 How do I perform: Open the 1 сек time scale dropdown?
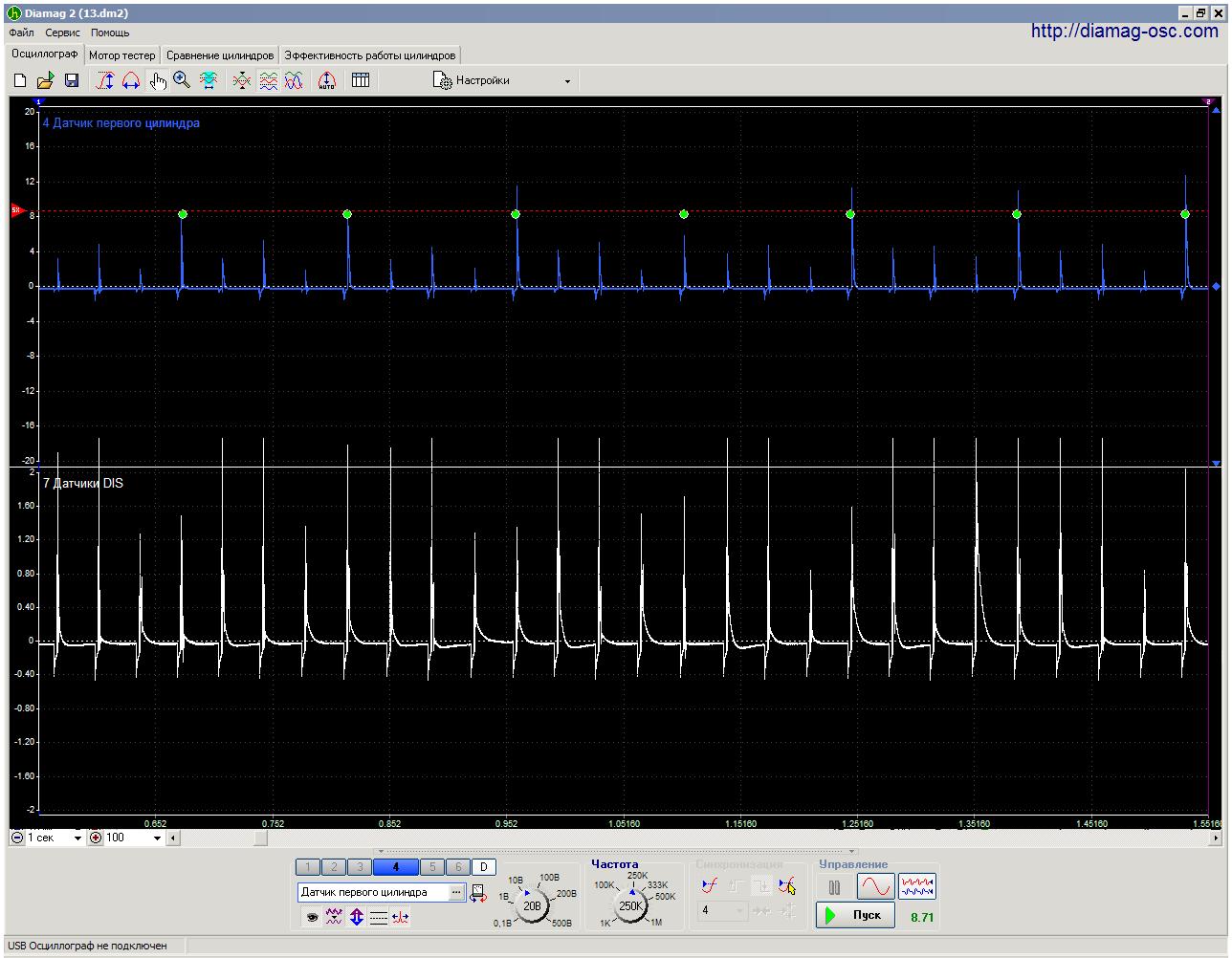click(x=77, y=838)
